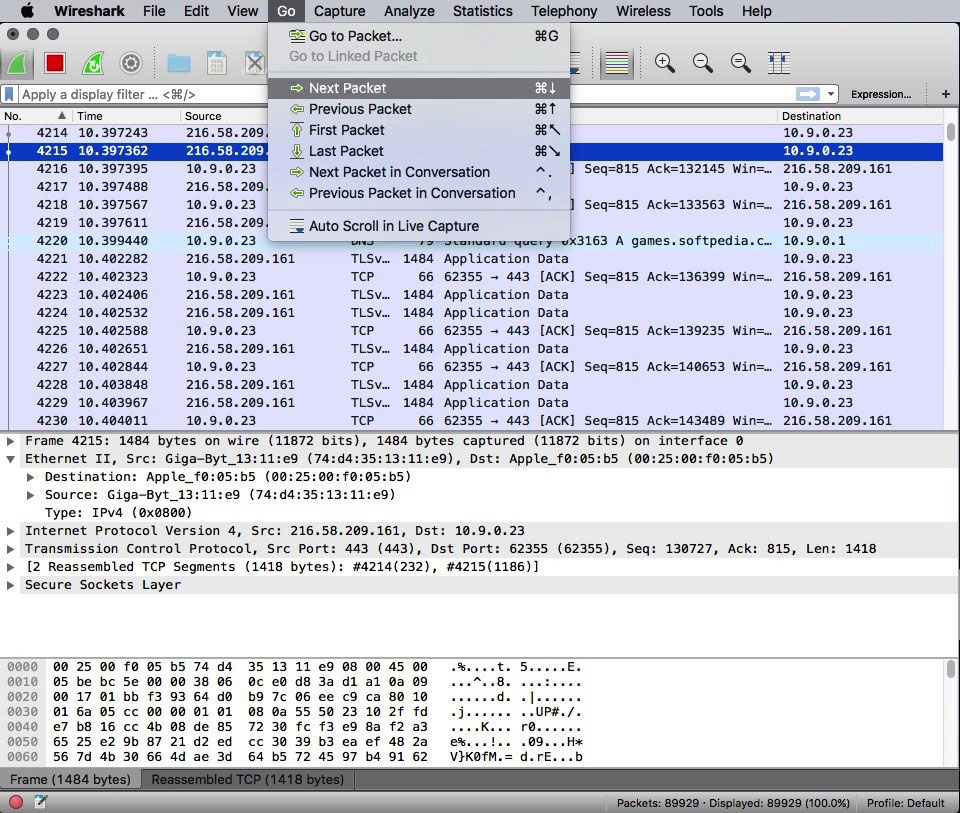This screenshot has width=960, height=813.
Task: Select Type: IPv4 (0x0800) line
Action: (118, 512)
